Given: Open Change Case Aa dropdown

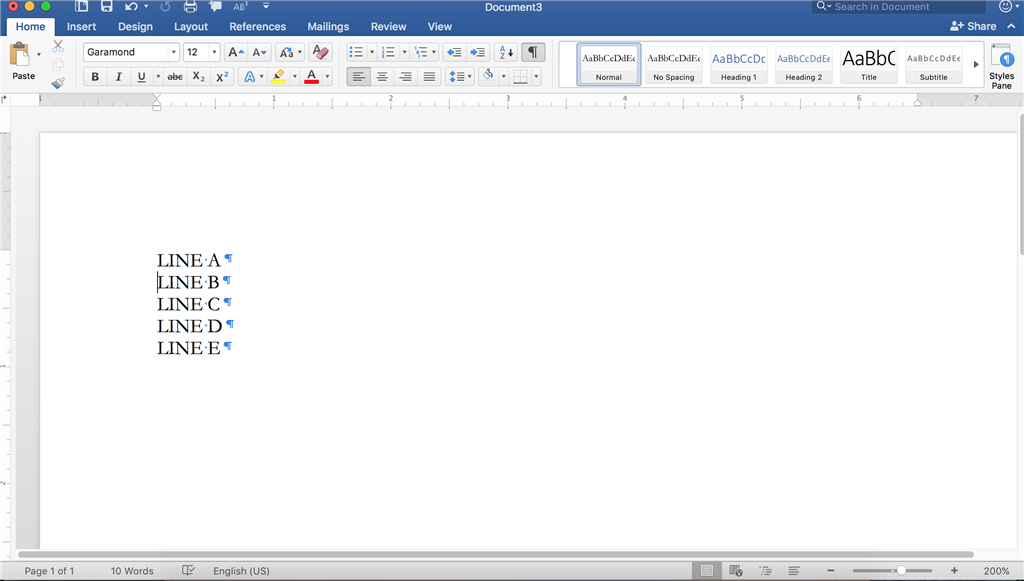Looking at the screenshot, I should (289, 52).
